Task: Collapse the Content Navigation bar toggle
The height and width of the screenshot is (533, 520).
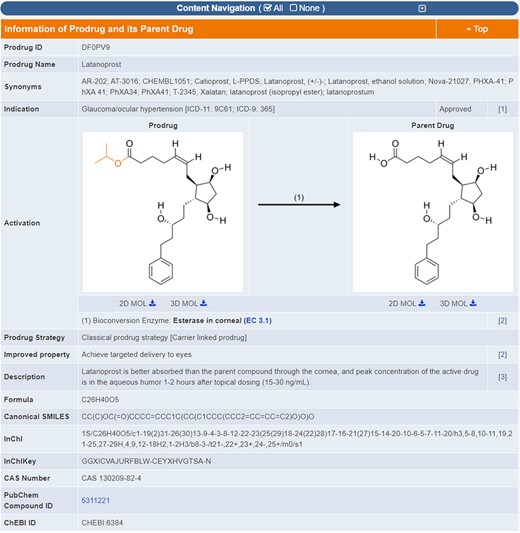Action: tap(422, 8)
